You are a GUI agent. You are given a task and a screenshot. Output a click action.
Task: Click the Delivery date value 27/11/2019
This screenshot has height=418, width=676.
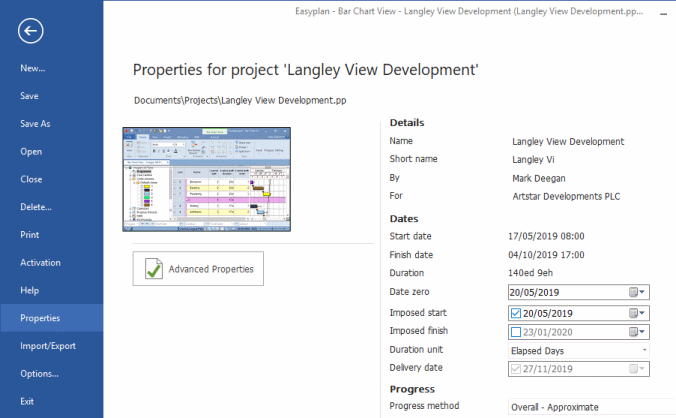click(548, 369)
